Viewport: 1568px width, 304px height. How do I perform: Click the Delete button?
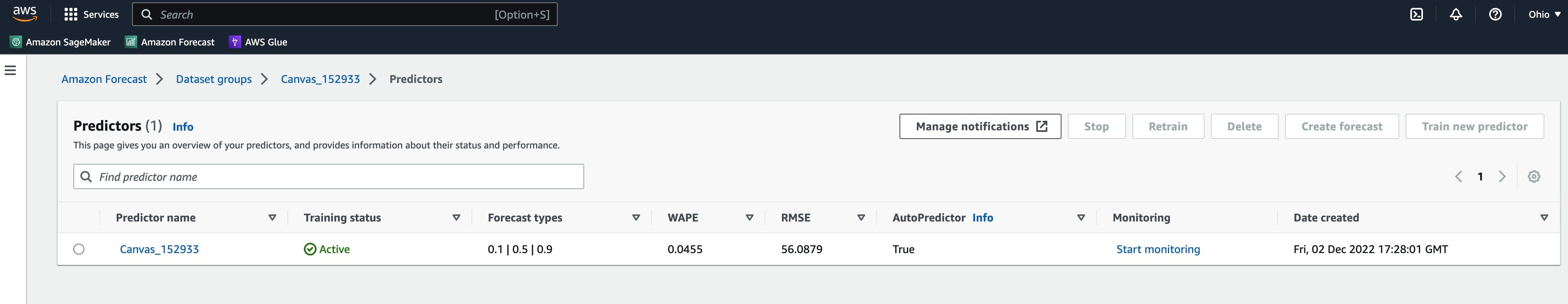click(1244, 126)
